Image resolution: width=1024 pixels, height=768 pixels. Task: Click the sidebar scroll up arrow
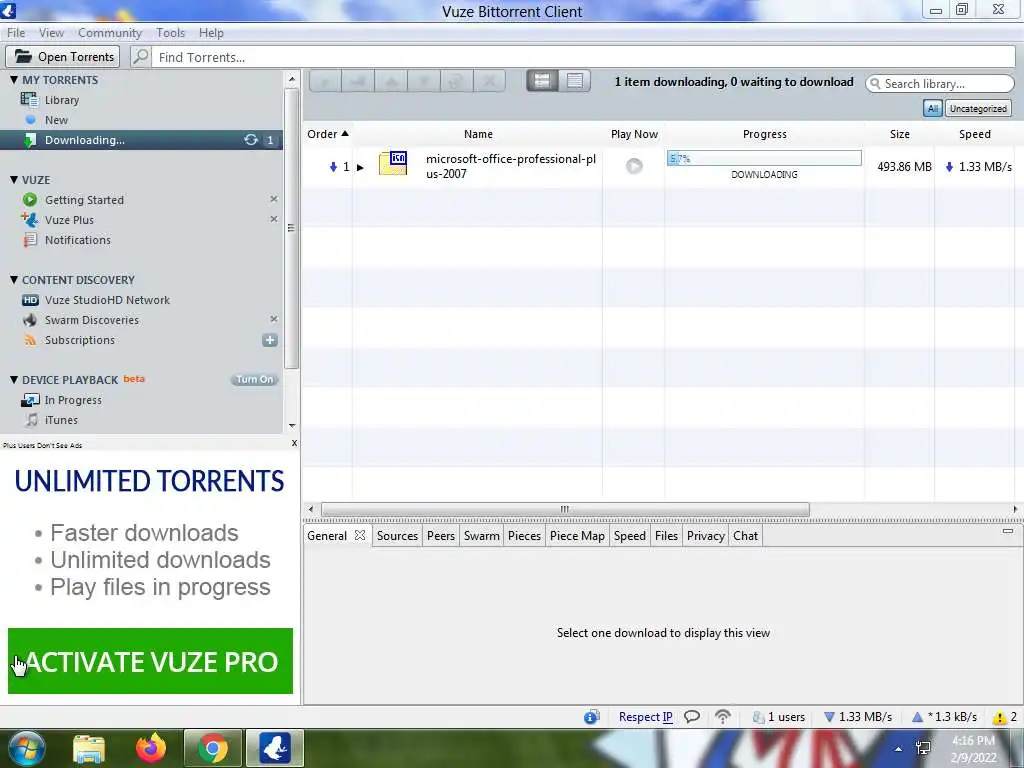click(x=292, y=79)
